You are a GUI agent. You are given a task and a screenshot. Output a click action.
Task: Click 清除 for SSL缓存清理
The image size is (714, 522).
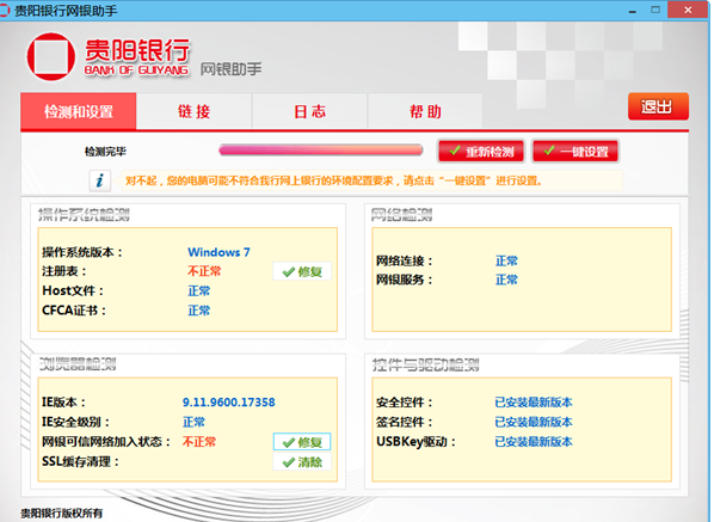[x=302, y=462]
